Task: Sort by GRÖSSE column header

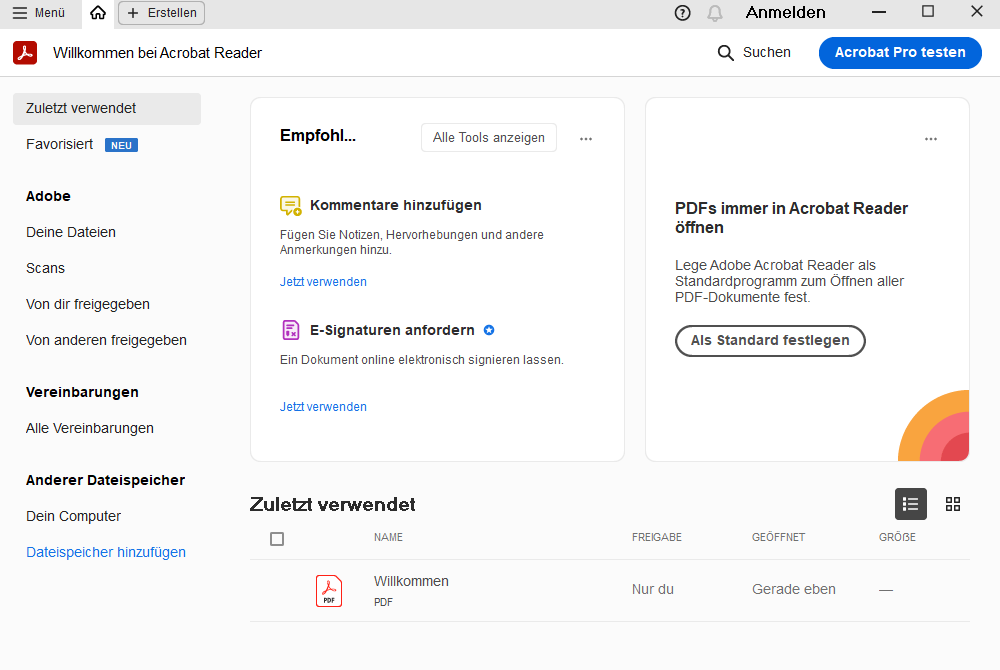Action: [897, 537]
